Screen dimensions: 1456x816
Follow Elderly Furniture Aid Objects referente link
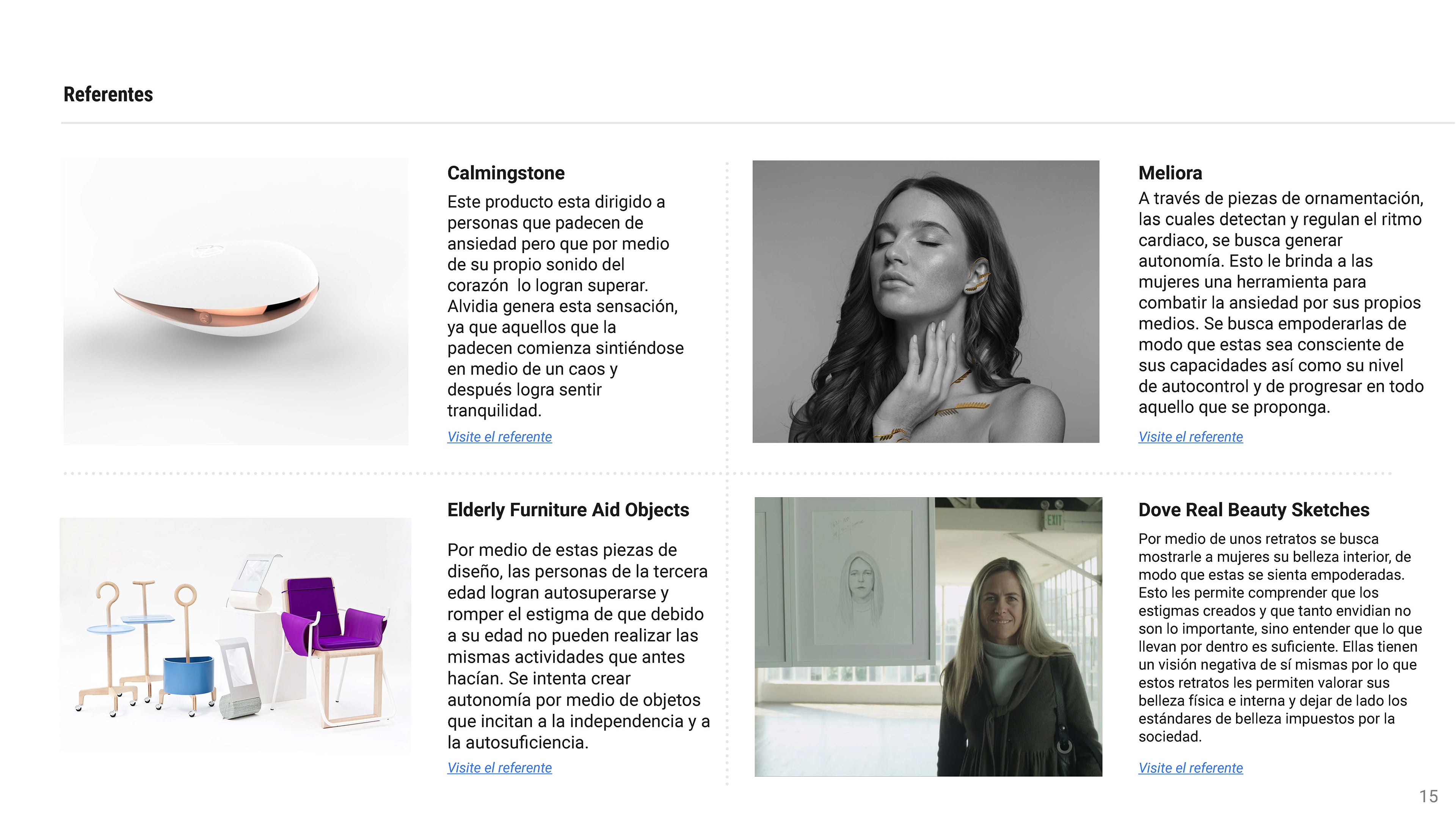pyautogui.click(x=499, y=768)
